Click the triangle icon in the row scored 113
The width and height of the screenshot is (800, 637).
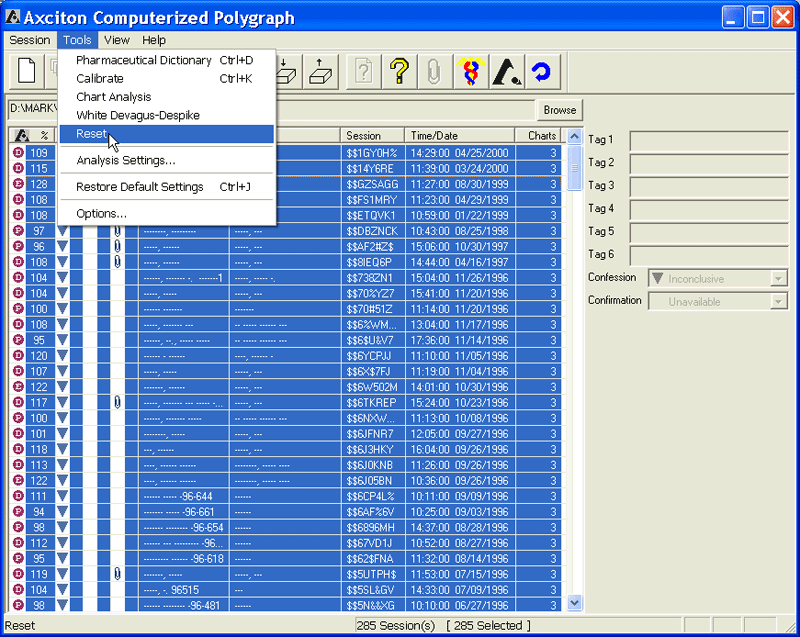(63, 465)
